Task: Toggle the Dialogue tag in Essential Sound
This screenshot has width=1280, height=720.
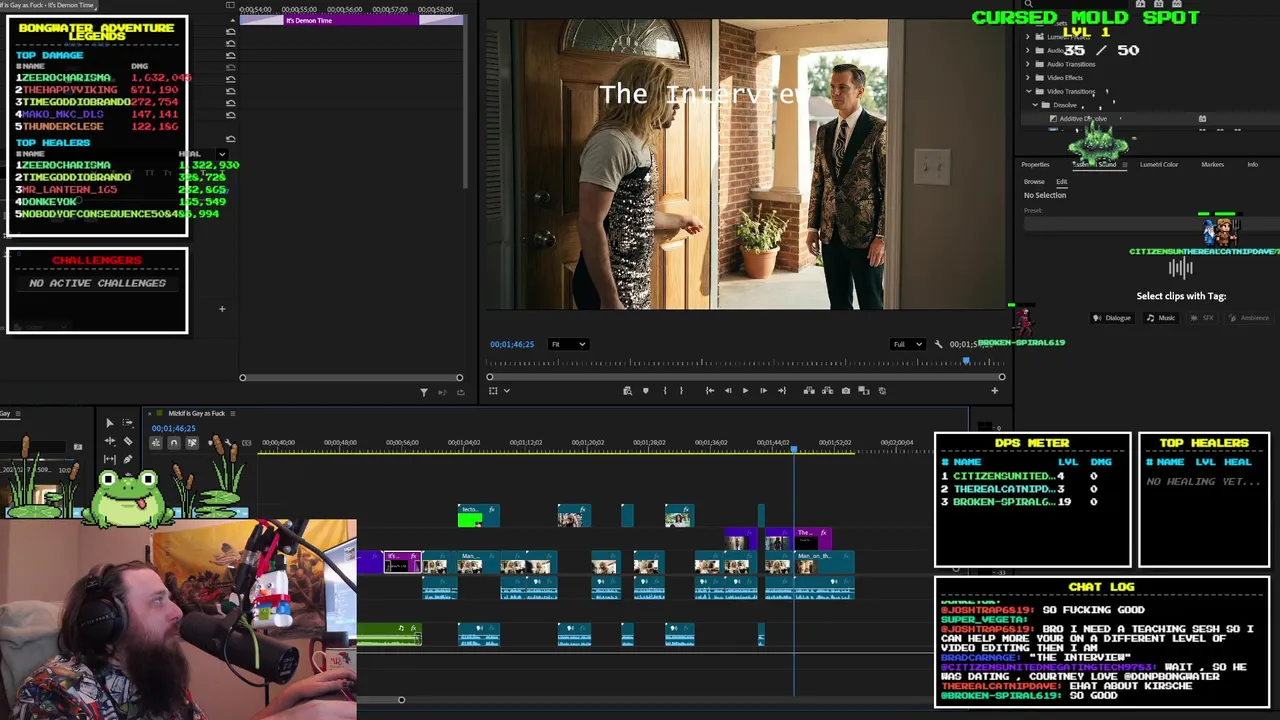Action: pyautogui.click(x=1112, y=318)
